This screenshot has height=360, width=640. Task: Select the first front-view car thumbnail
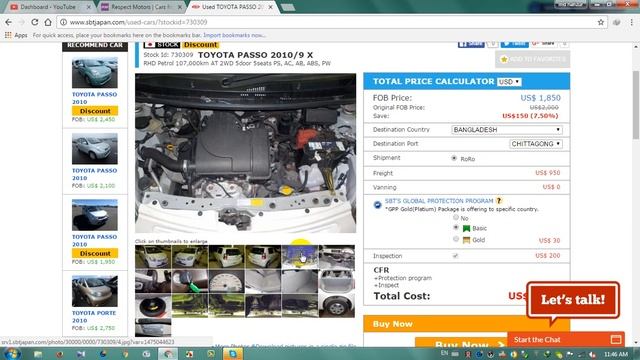click(153, 256)
